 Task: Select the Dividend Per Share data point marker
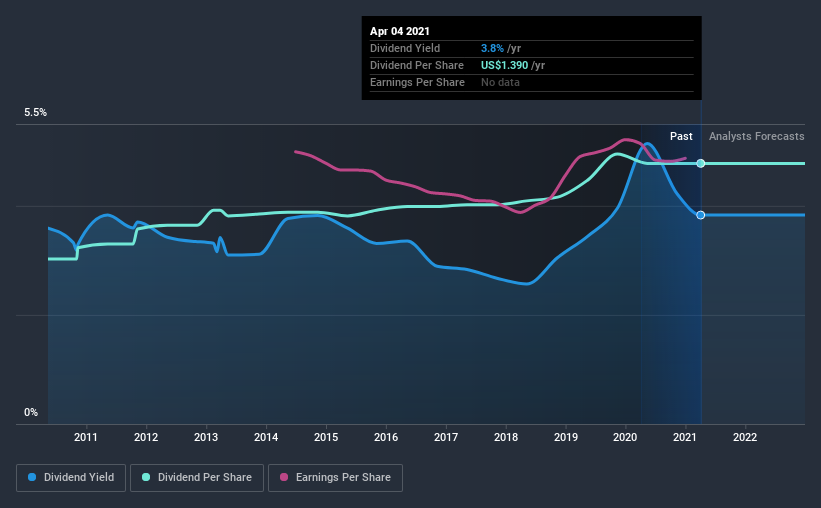tap(701, 163)
